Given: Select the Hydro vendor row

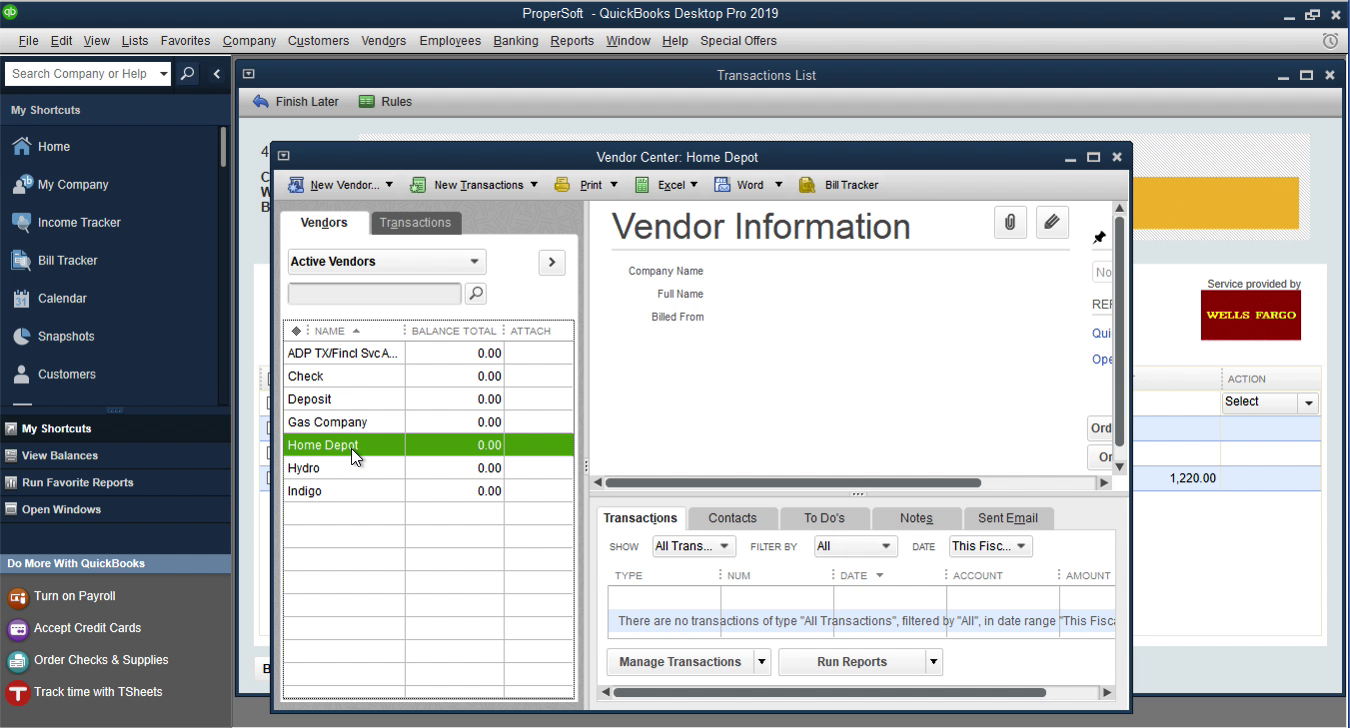Looking at the screenshot, I should pyautogui.click(x=429, y=469).
